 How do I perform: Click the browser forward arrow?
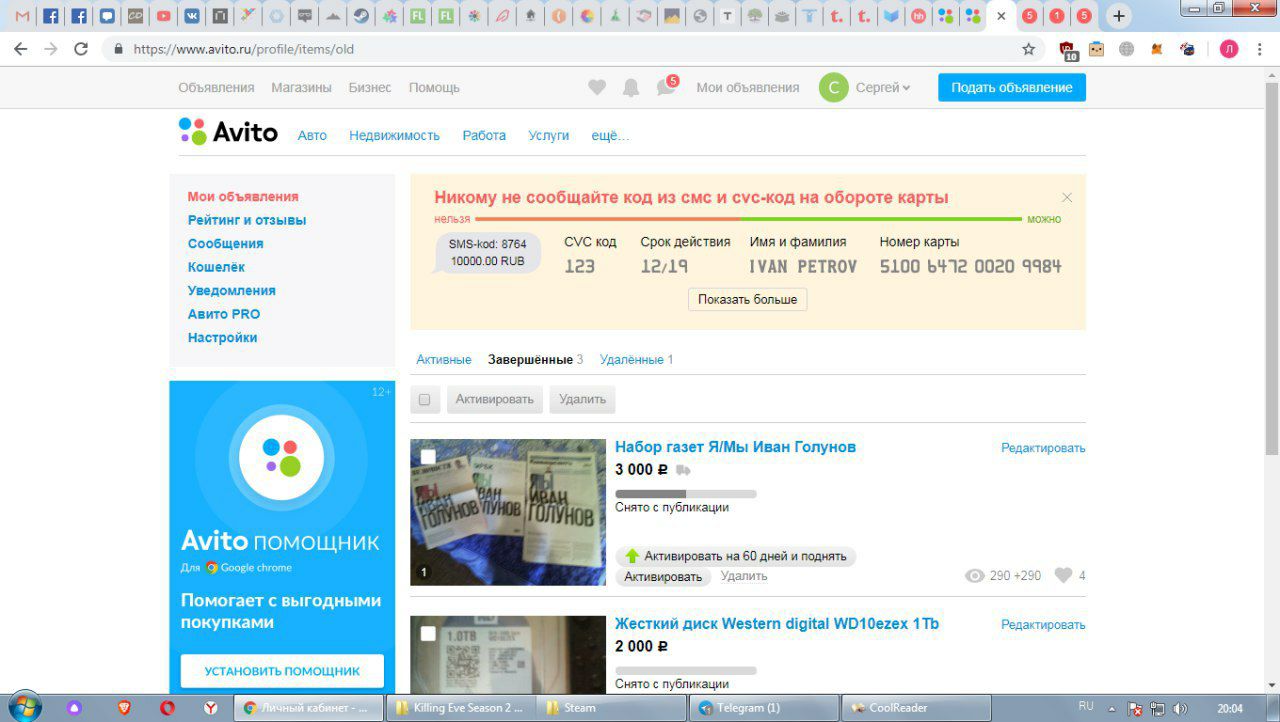(x=51, y=49)
